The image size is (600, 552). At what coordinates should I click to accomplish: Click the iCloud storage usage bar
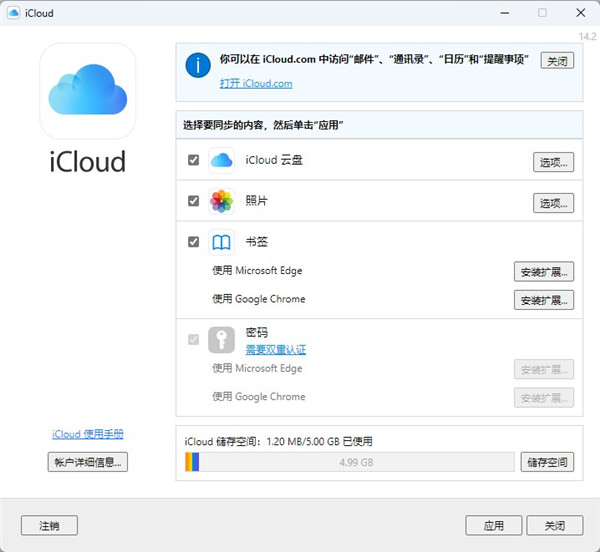[350, 462]
